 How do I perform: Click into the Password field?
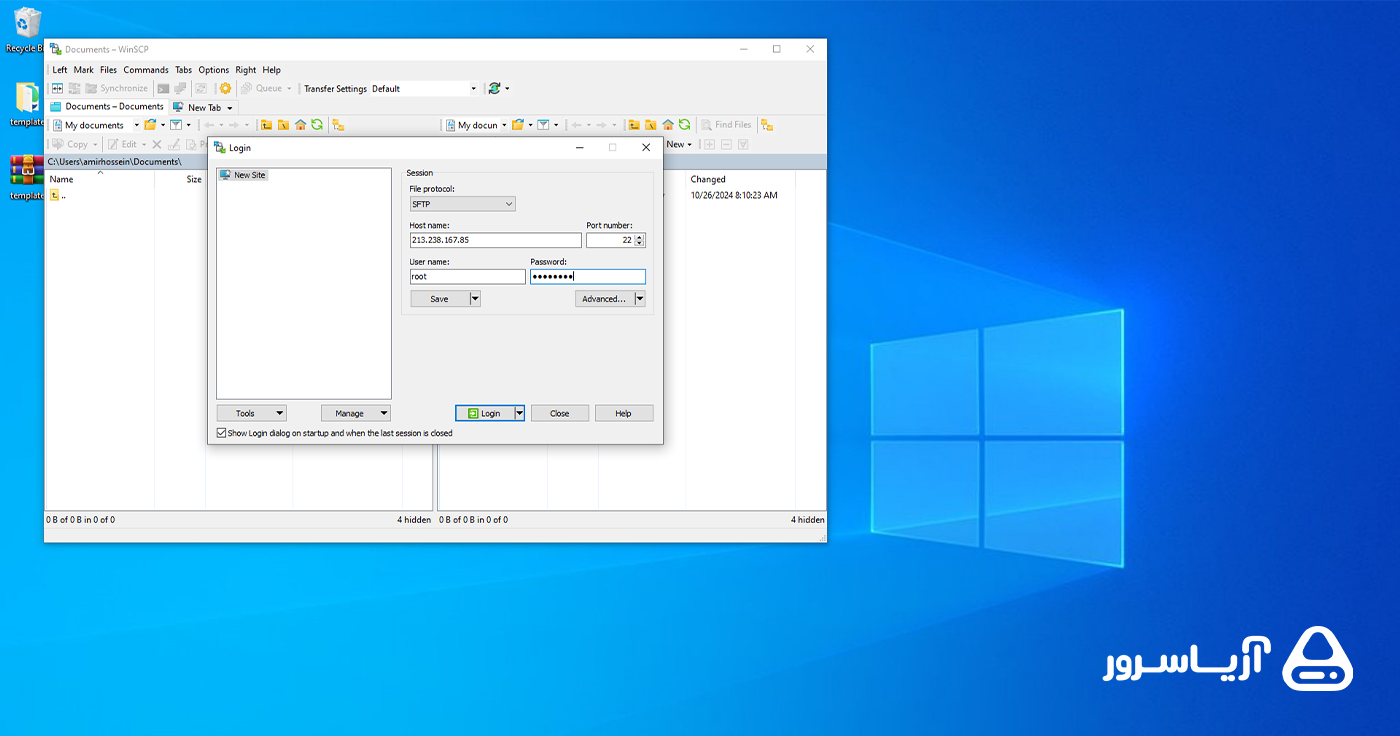tap(588, 277)
